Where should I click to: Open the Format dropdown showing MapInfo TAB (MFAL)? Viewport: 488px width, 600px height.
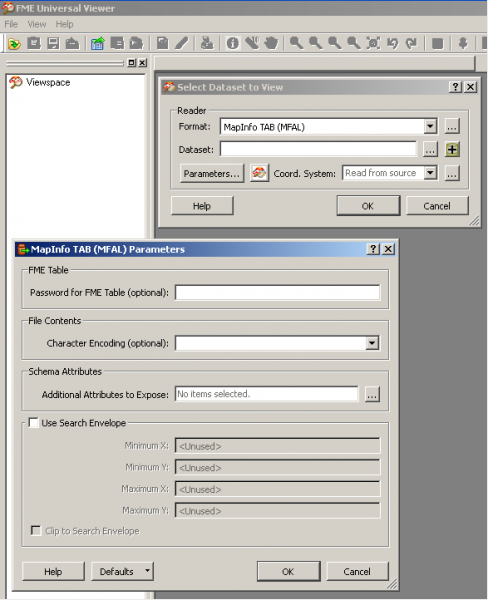(x=430, y=126)
